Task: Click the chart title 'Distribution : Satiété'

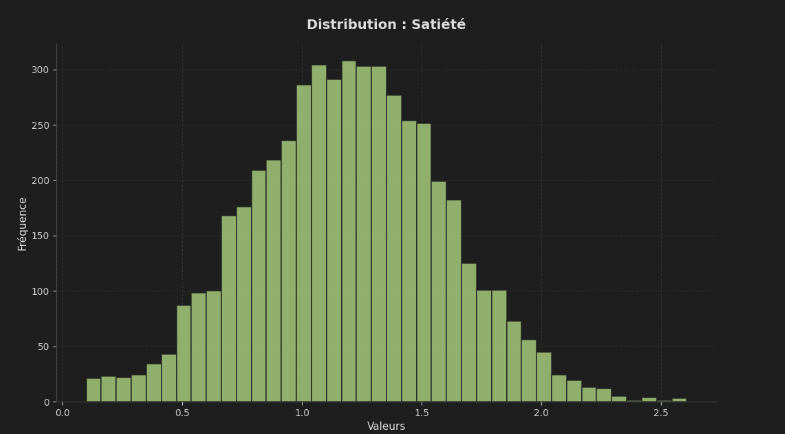Action: [x=386, y=25]
